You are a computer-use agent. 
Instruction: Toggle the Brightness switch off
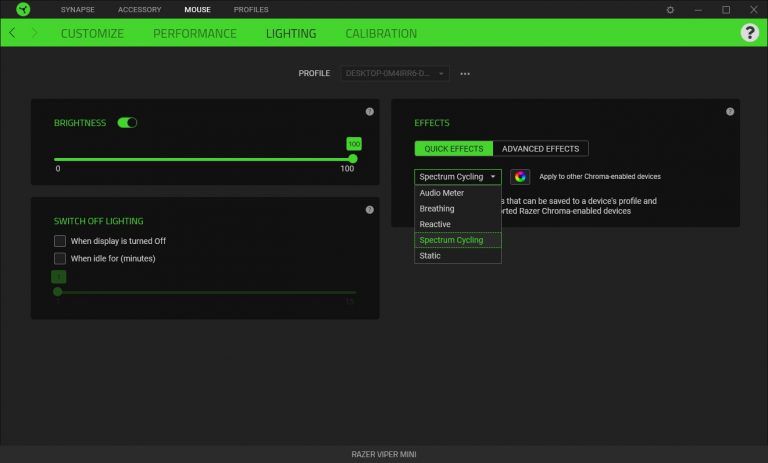[x=127, y=123]
